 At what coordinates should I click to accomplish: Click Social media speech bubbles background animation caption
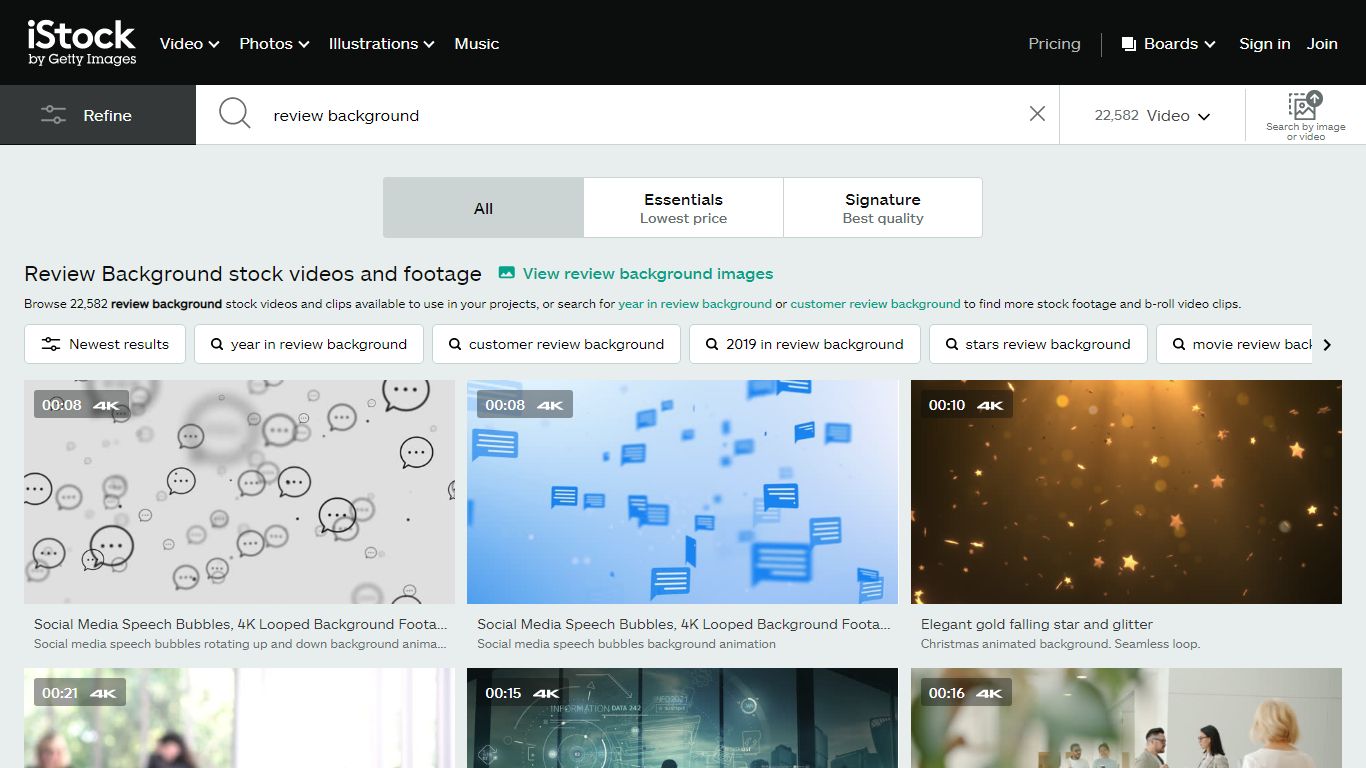pyautogui.click(x=626, y=644)
